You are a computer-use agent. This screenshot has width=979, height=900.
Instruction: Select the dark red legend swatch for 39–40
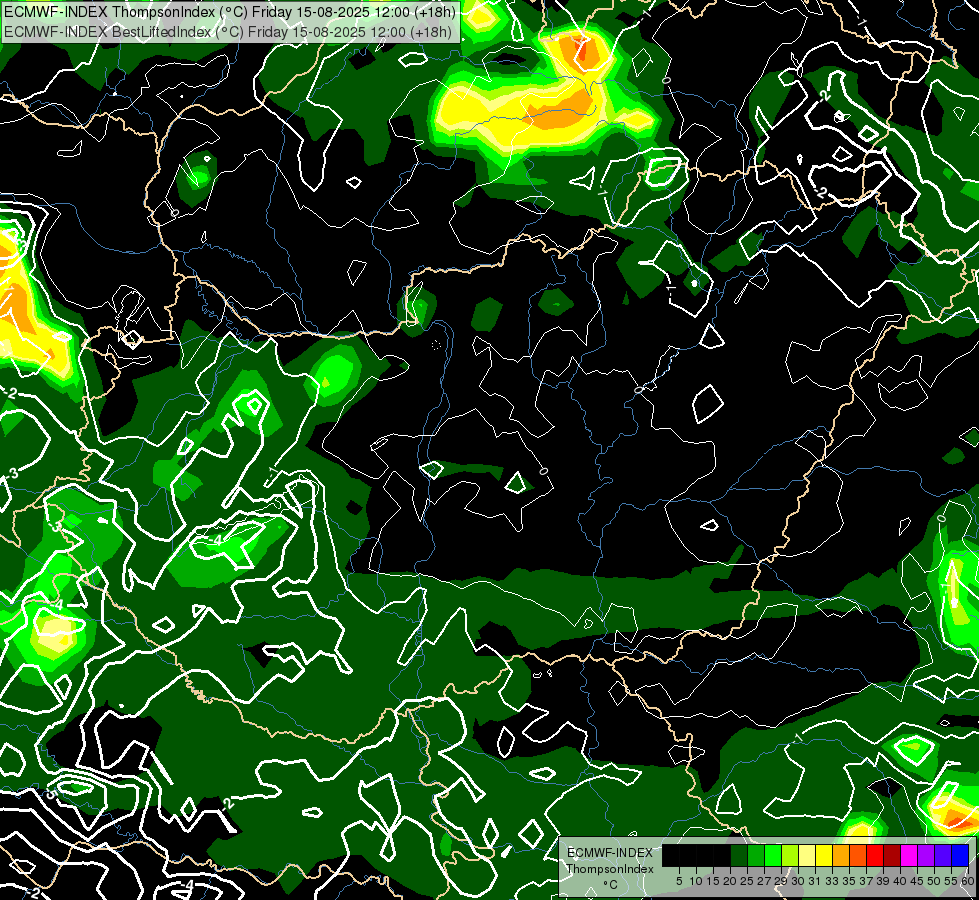coord(892,855)
